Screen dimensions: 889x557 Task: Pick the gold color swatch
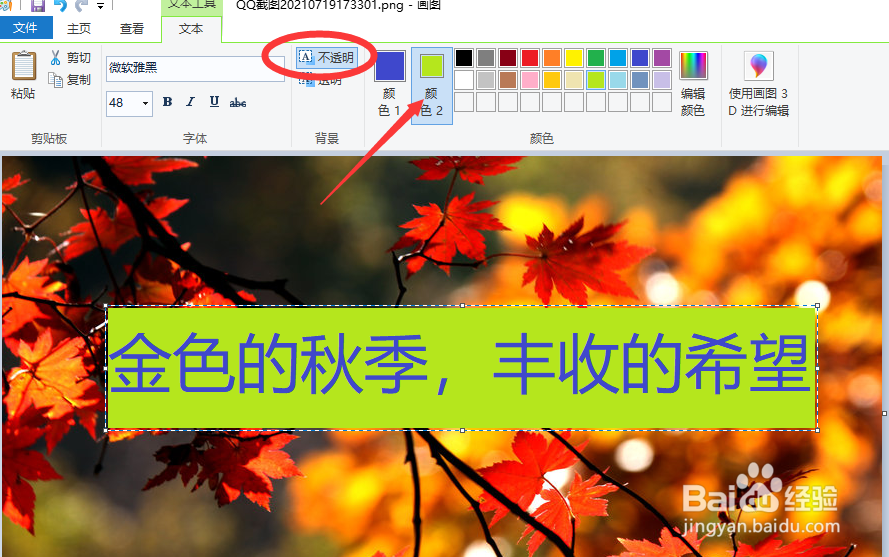552,80
